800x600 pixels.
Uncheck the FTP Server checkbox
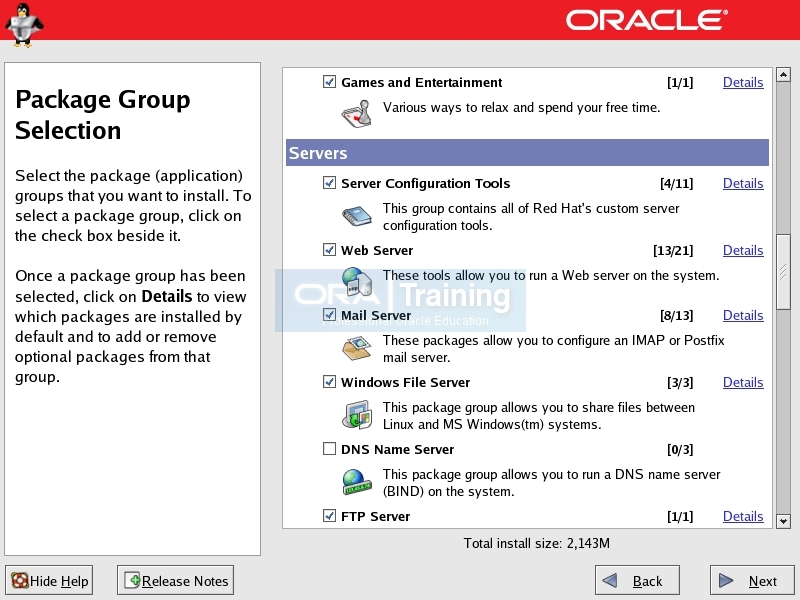tap(329, 516)
